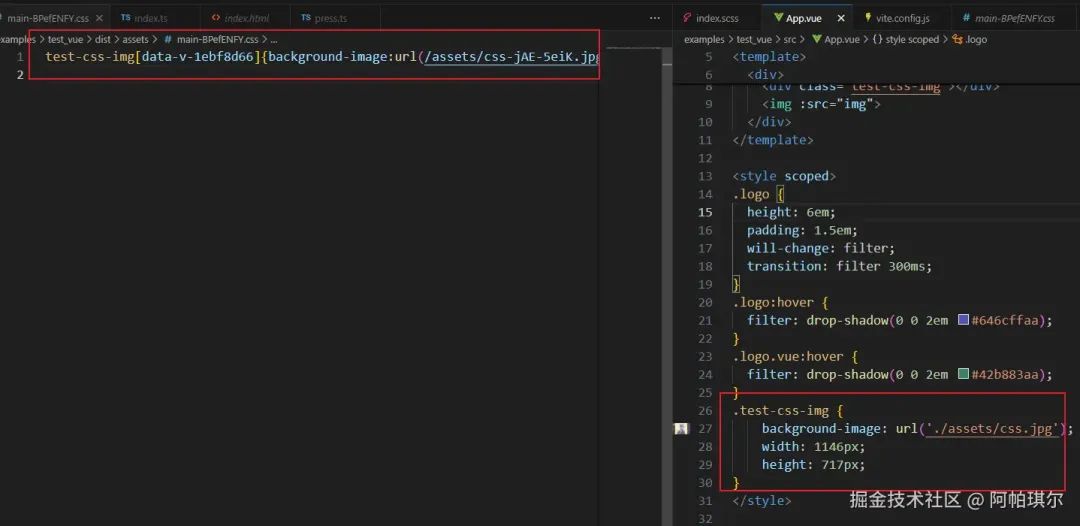Click line number 2 in left editor
The image size is (1080, 526).
[x=20, y=74]
